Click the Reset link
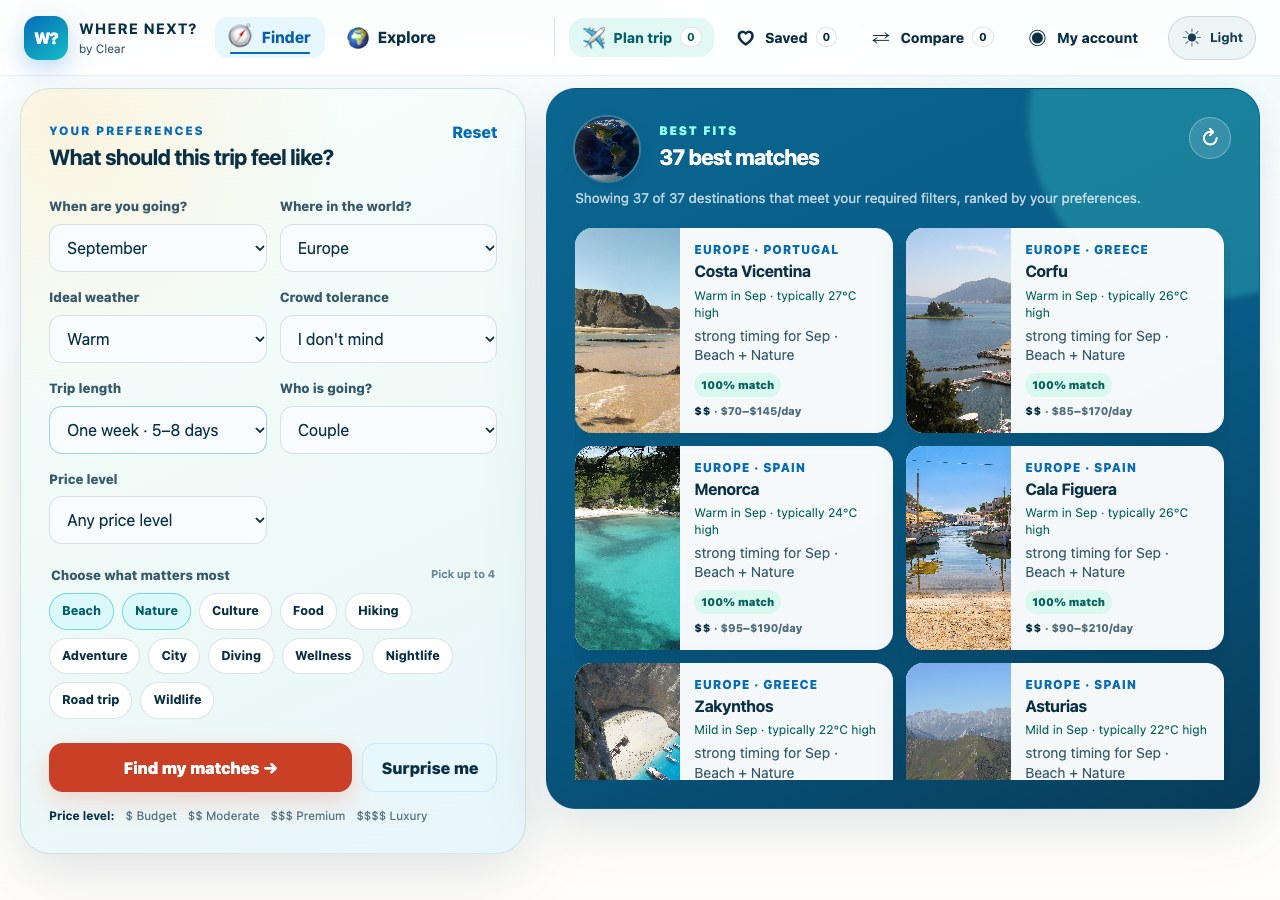Screen dimensions: 1280x900 [474, 132]
